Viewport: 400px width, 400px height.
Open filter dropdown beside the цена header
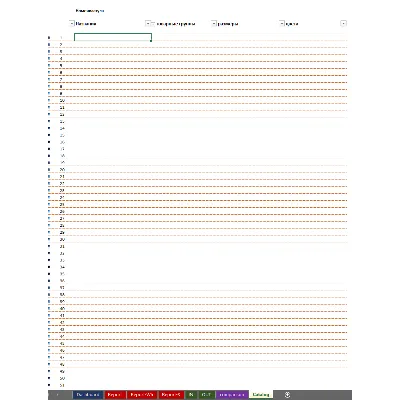point(282,23)
